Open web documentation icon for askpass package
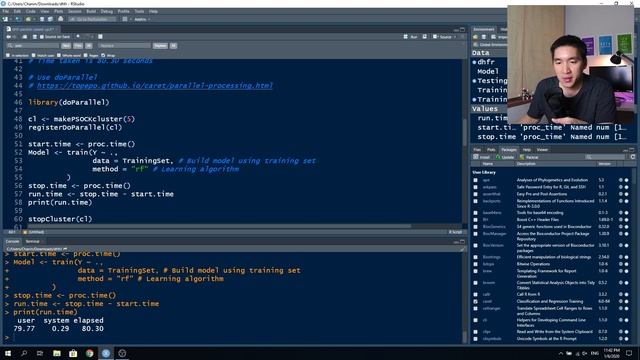This screenshot has width=640, height=360. coord(620,187)
